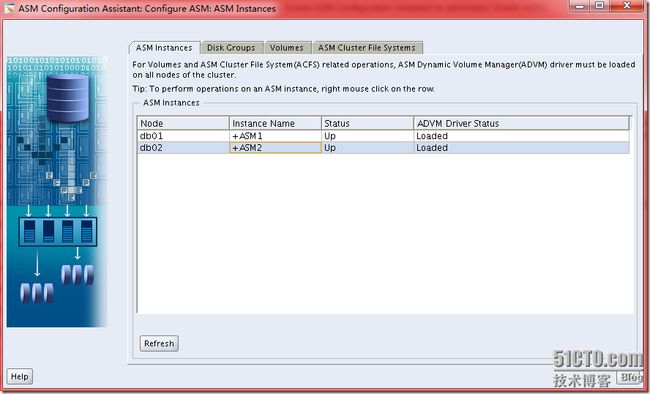This screenshot has width=650, height=394.
Task: Open the ASM Cluster File Systems tab
Action: point(367,48)
